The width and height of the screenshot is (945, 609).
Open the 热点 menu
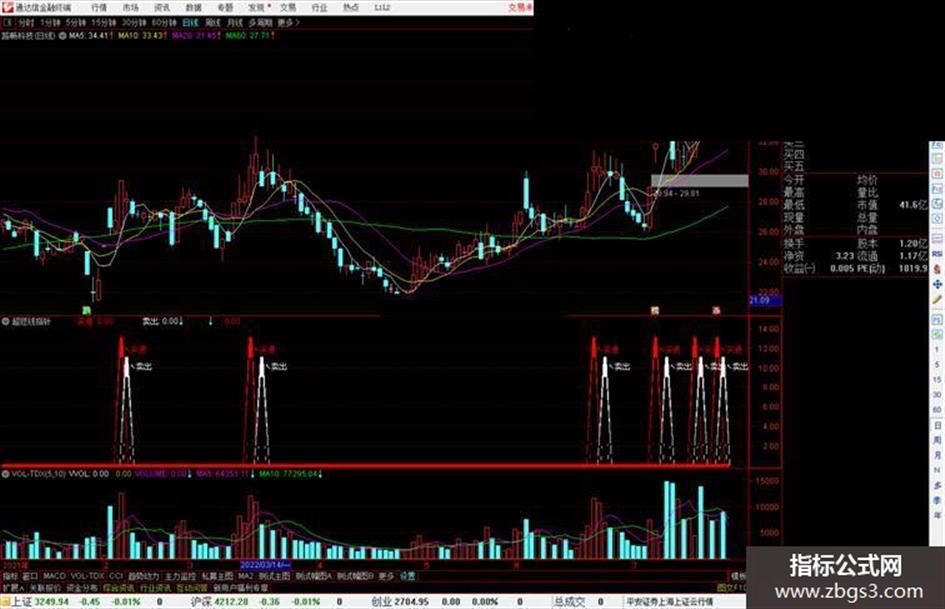[351, 7]
